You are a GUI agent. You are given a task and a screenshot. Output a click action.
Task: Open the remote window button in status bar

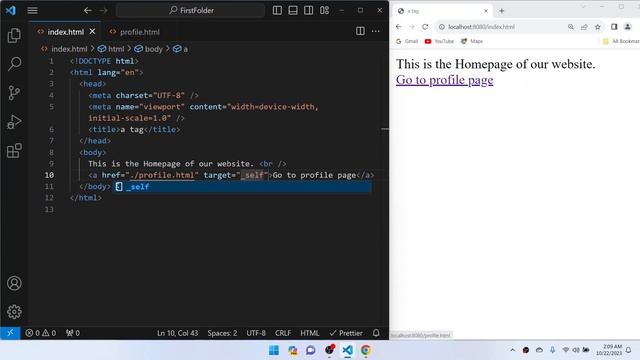point(10,333)
